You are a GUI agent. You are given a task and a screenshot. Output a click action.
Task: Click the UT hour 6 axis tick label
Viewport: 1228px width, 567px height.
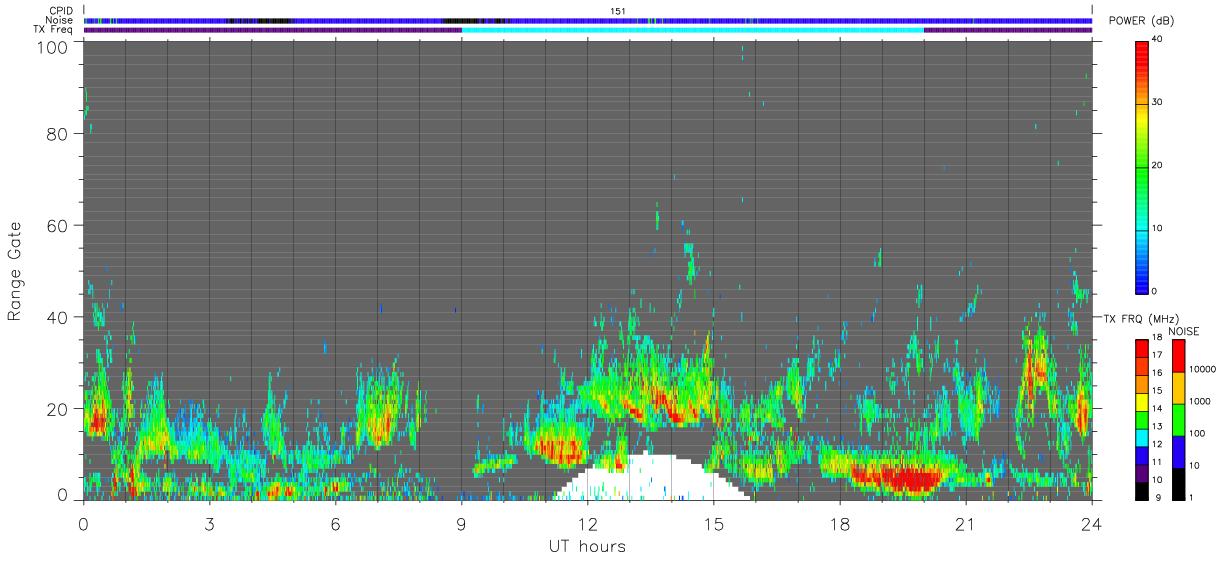tap(335, 525)
